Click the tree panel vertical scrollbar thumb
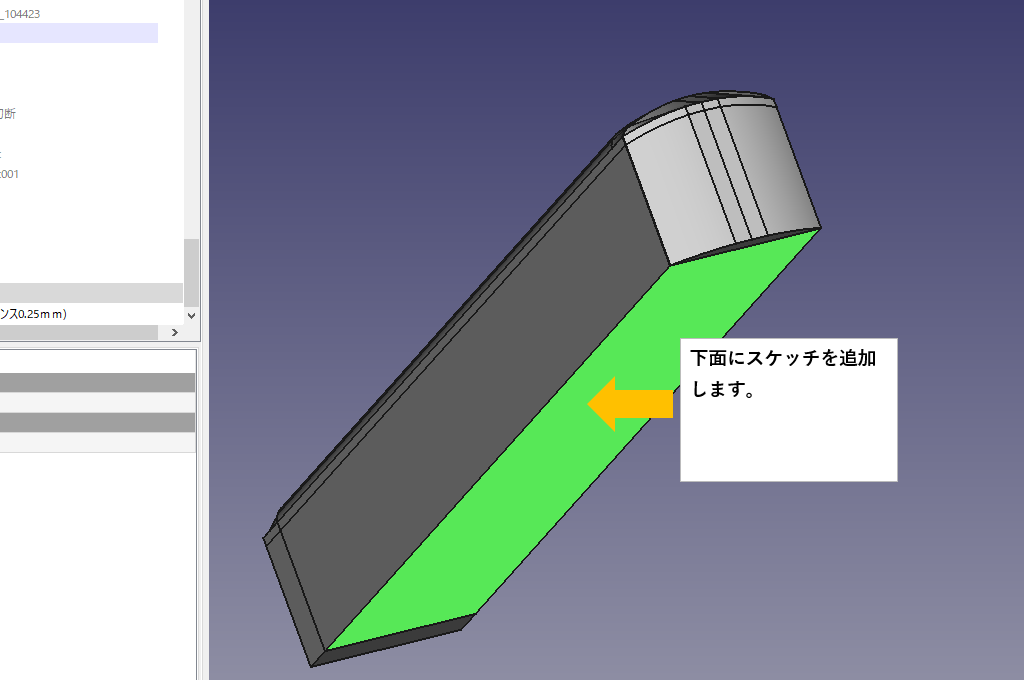The image size is (1024, 680). [191, 271]
